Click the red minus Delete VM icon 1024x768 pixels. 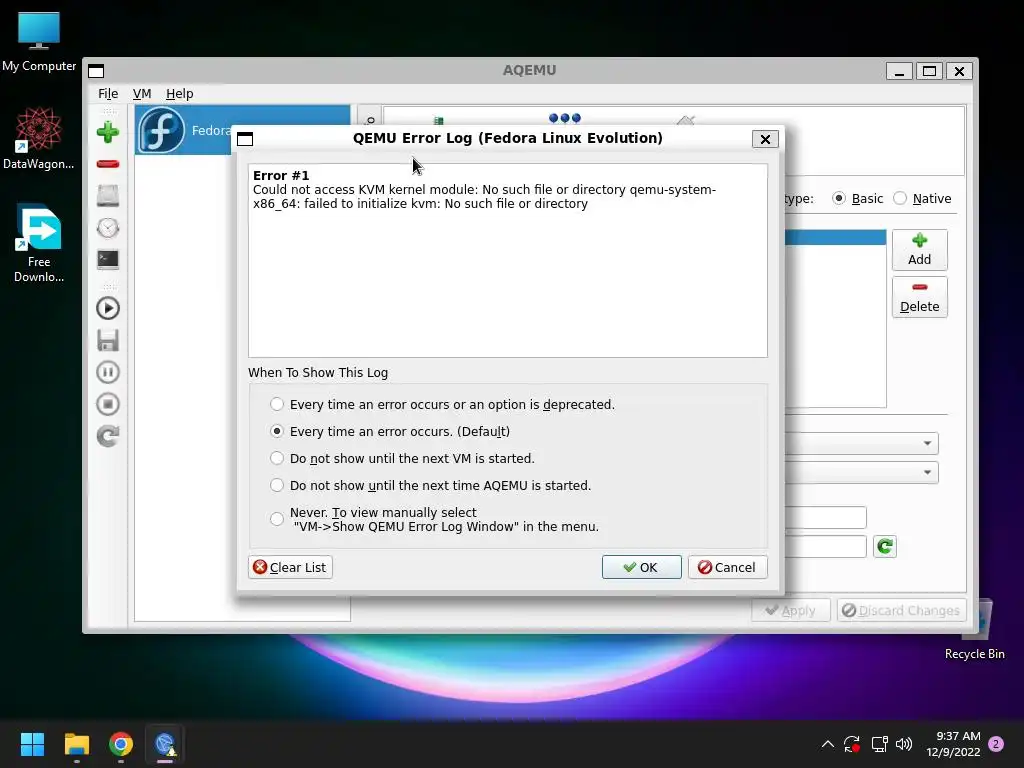[x=108, y=164]
